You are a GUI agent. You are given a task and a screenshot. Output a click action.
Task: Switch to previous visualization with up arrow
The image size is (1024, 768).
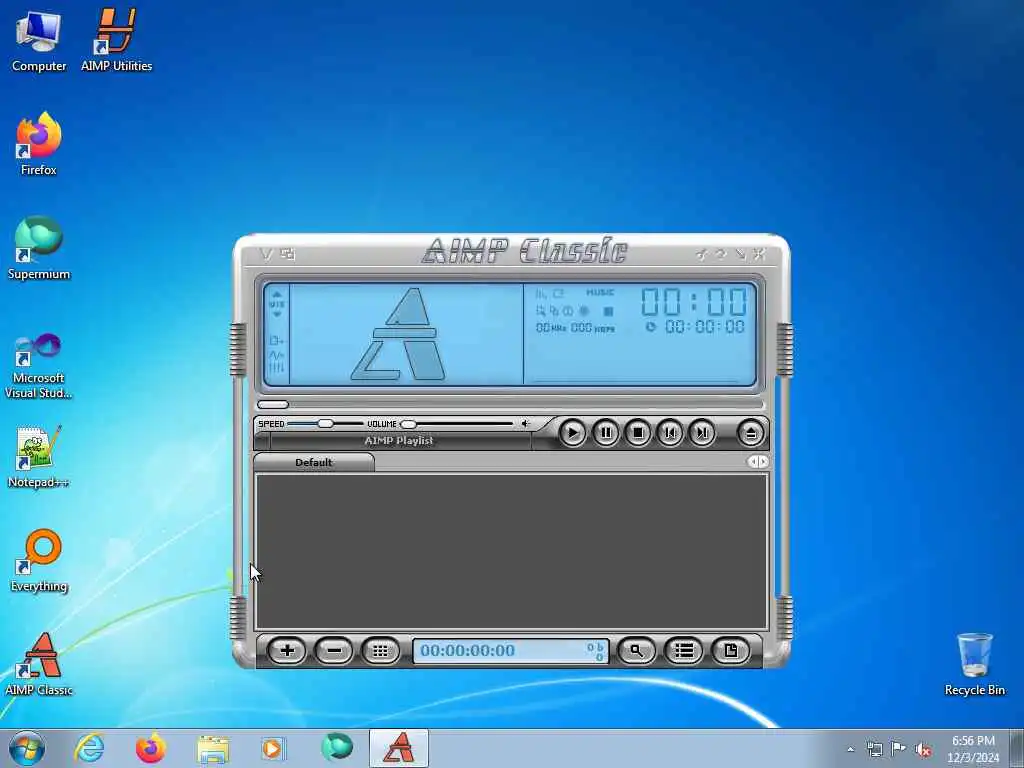[277, 295]
